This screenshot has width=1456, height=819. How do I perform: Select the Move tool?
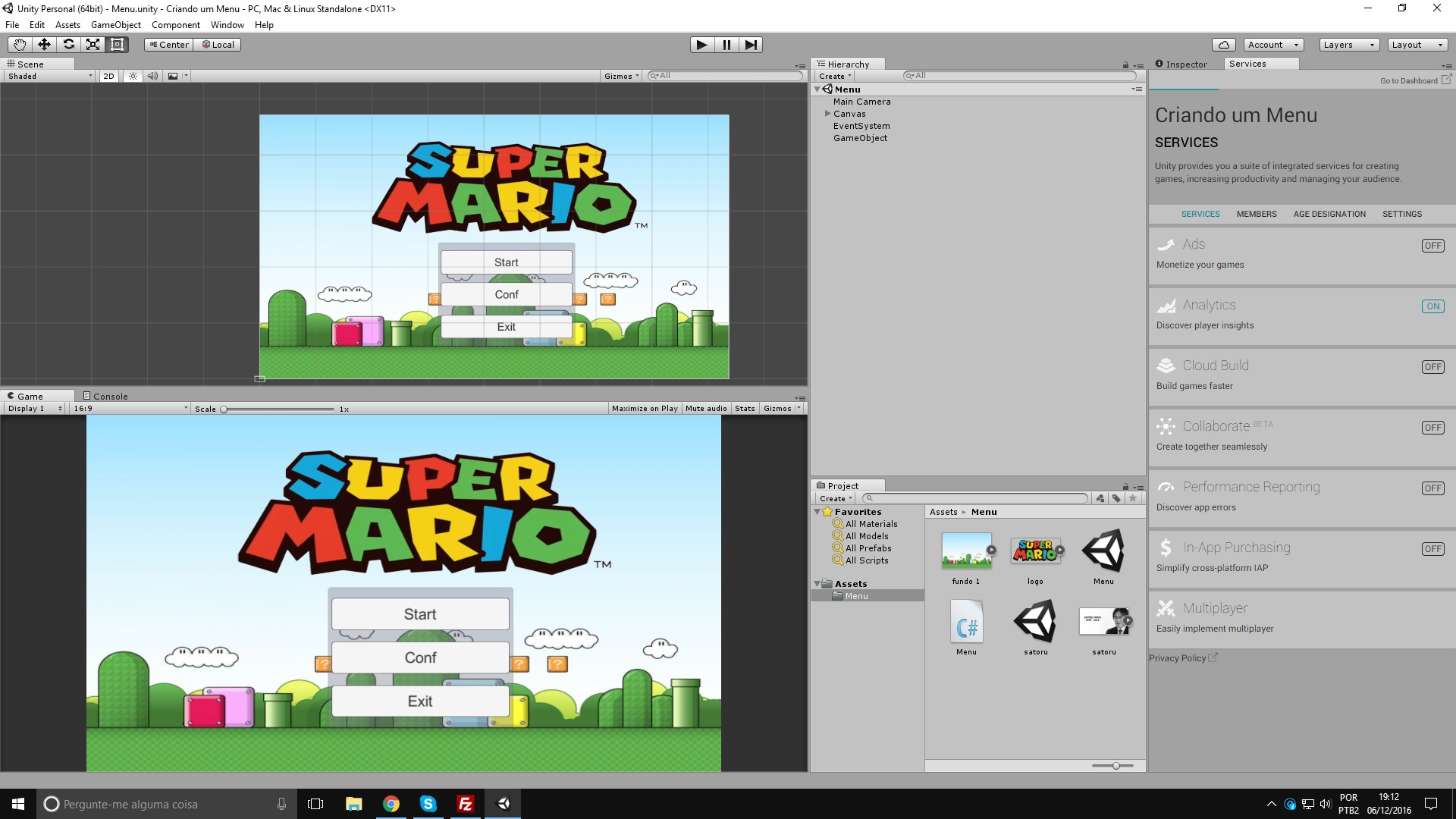tap(44, 45)
